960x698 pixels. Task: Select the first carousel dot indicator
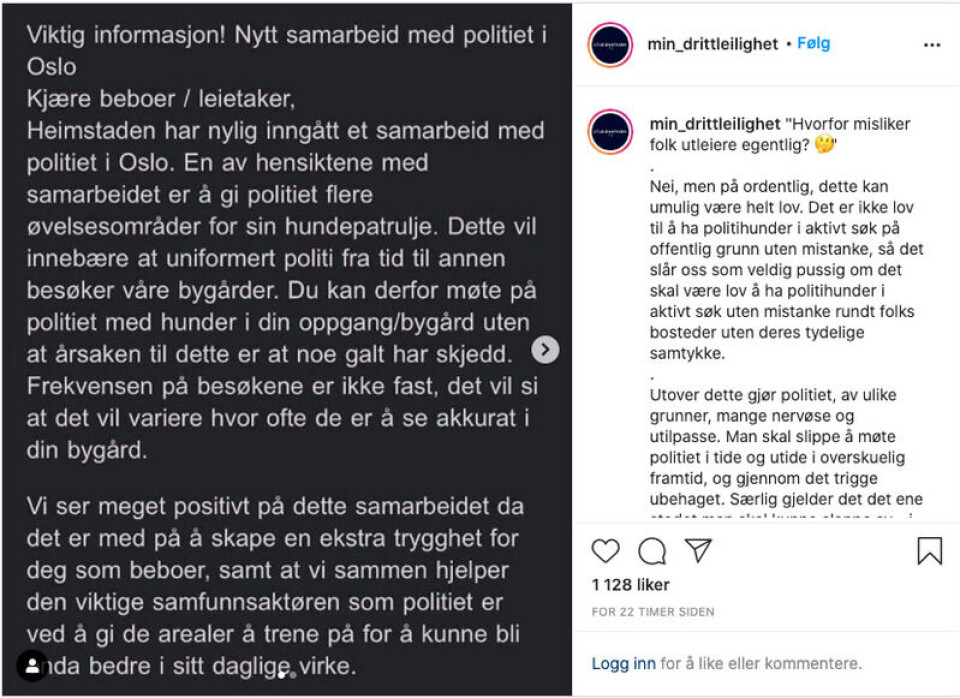[x=282, y=675]
